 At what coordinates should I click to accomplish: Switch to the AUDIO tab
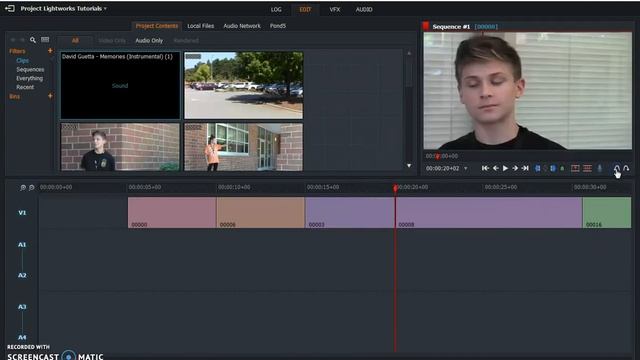[x=364, y=9]
